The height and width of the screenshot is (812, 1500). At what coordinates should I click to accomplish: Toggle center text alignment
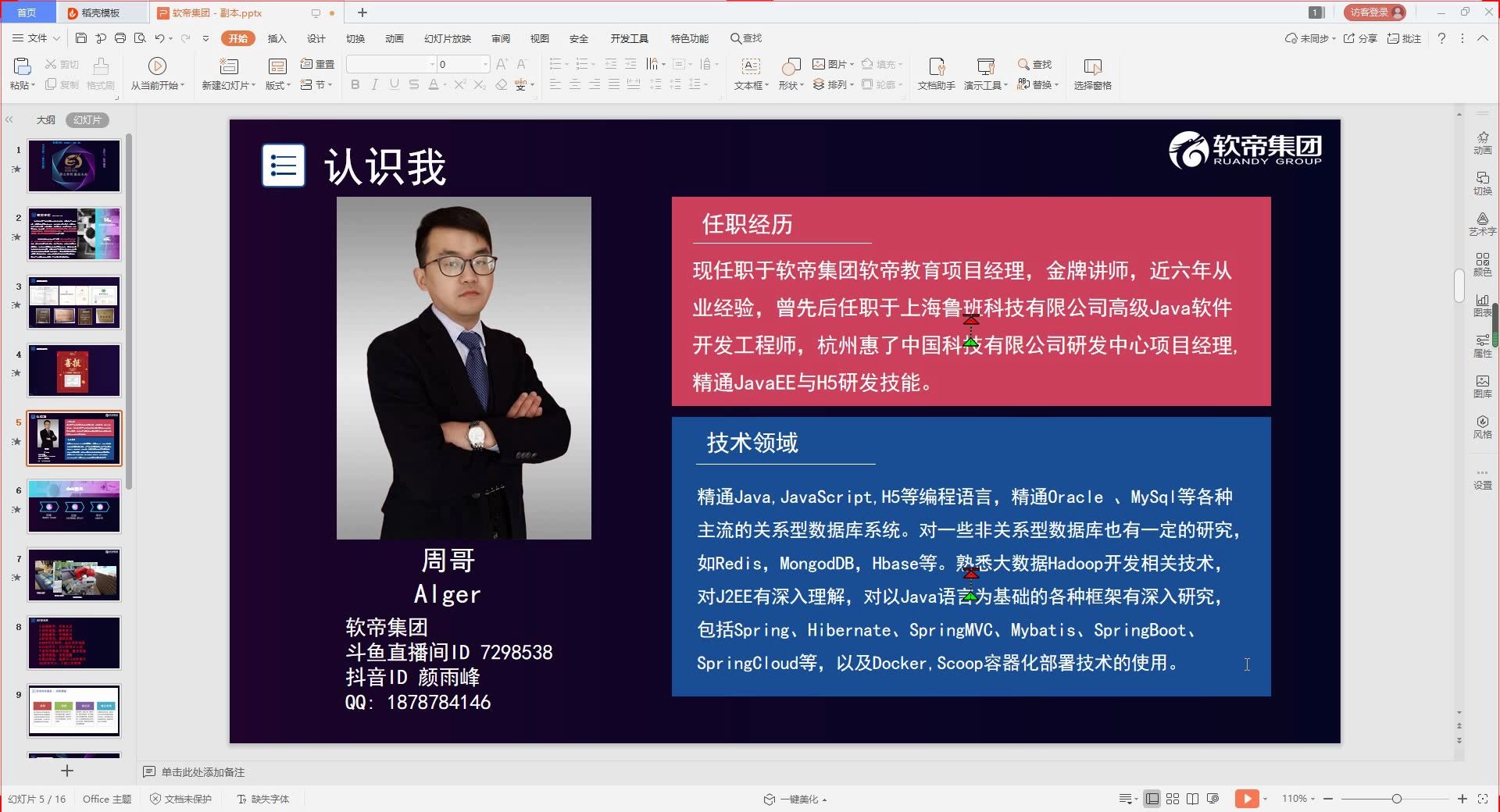click(x=575, y=84)
